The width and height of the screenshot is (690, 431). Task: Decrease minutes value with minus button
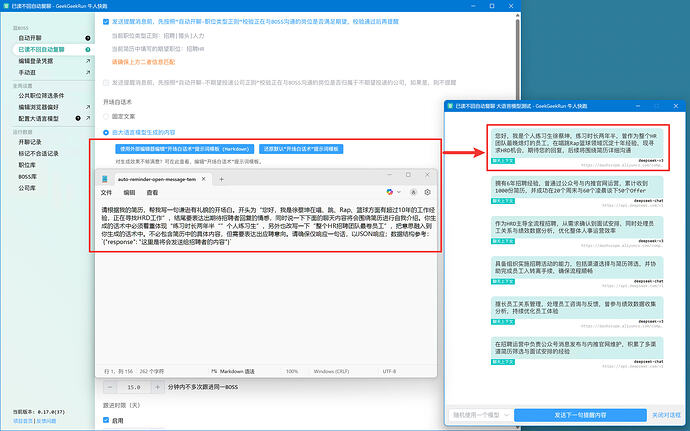110,387
